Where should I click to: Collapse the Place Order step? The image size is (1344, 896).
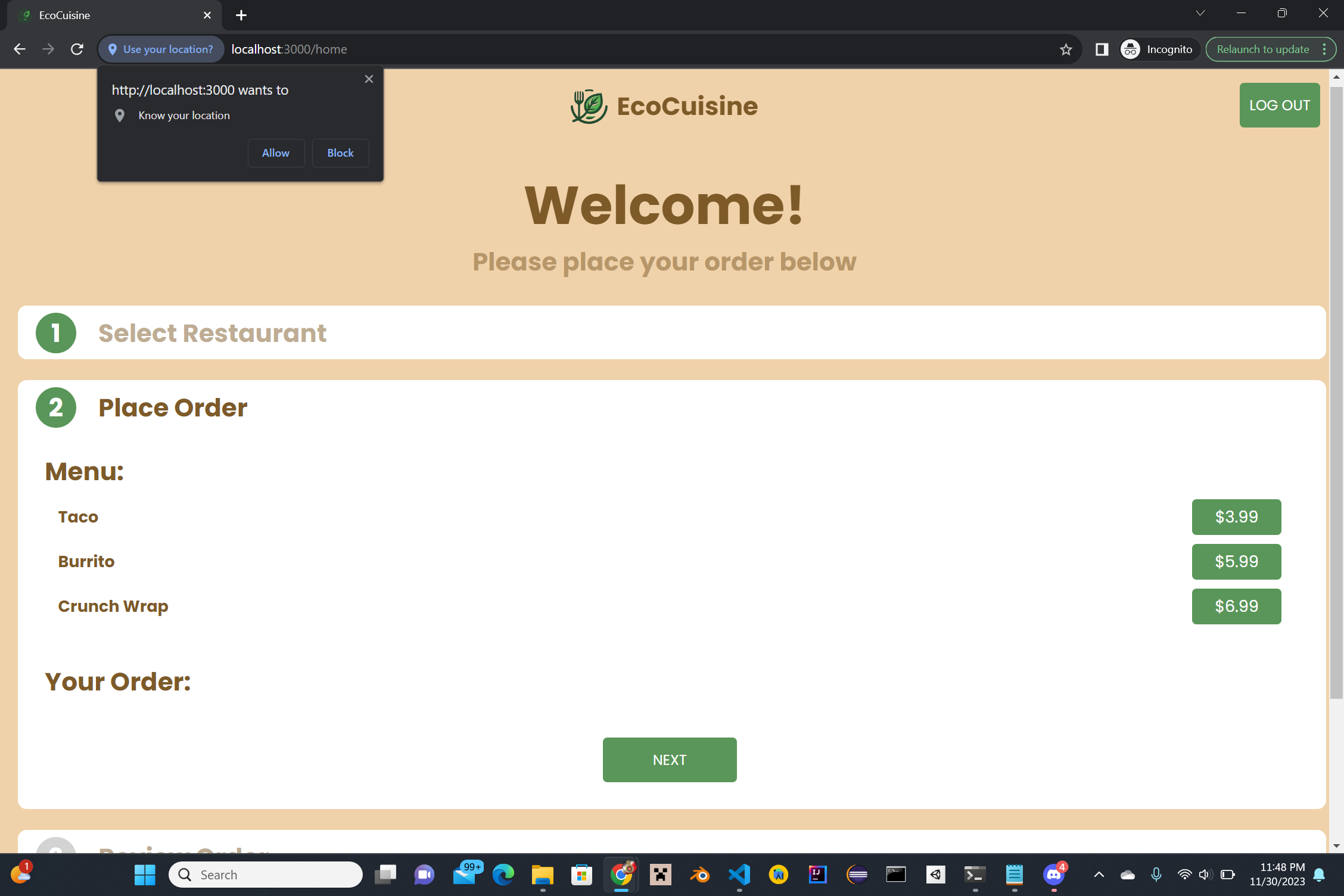point(173,408)
